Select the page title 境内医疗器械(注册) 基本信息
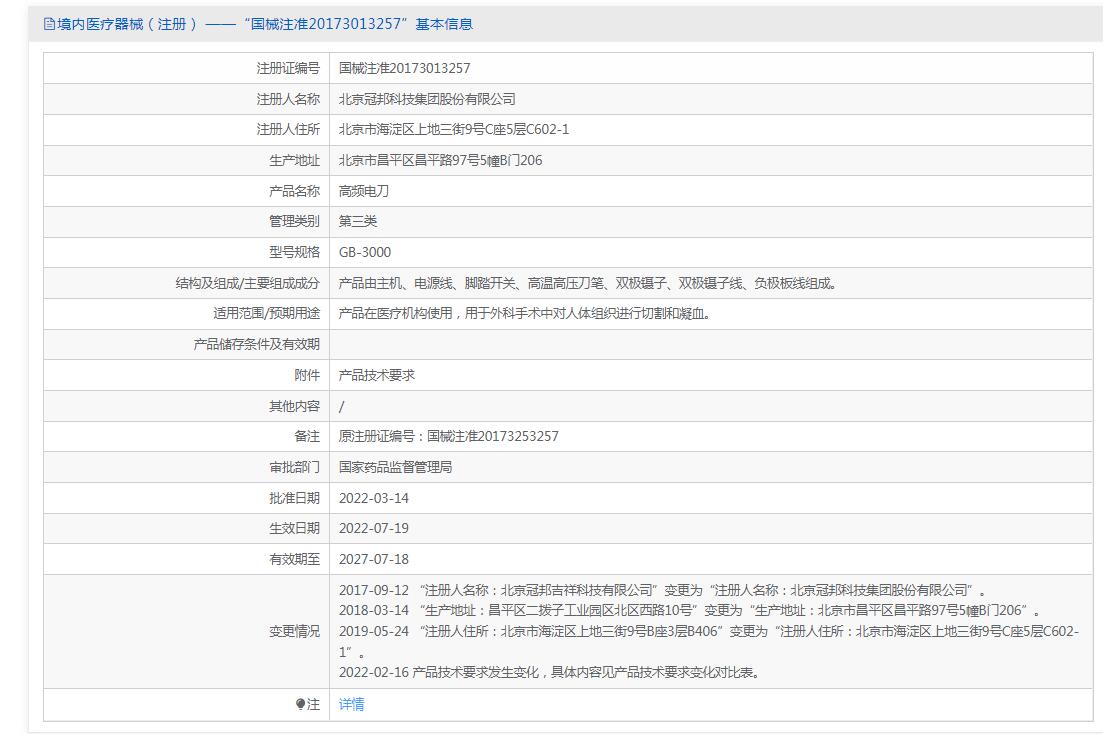This screenshot has width=1103, height=734. (x=258, y=24)
